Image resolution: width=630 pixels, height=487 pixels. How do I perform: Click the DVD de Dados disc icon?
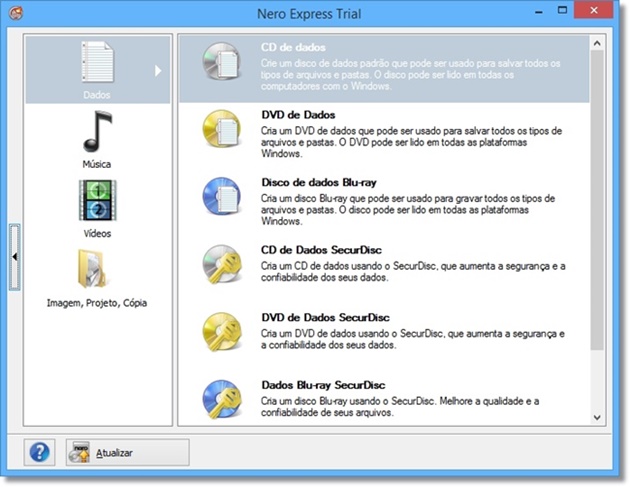click(222, 129)
